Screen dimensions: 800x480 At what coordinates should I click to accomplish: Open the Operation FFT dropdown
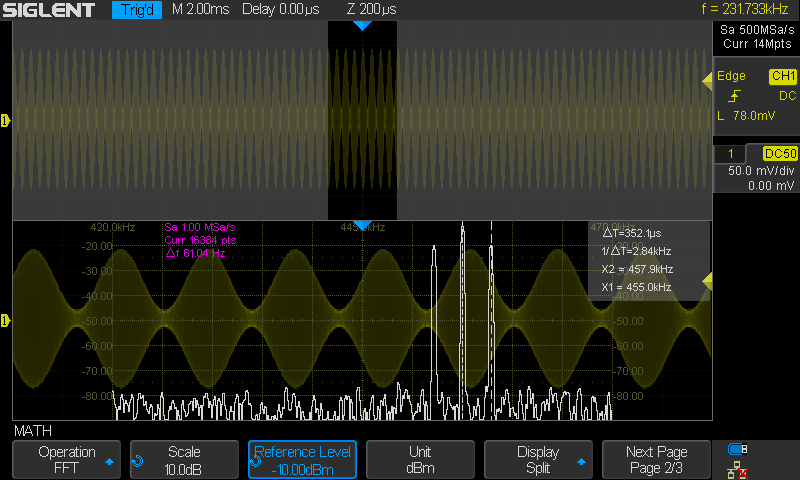[x=66, y=460]
